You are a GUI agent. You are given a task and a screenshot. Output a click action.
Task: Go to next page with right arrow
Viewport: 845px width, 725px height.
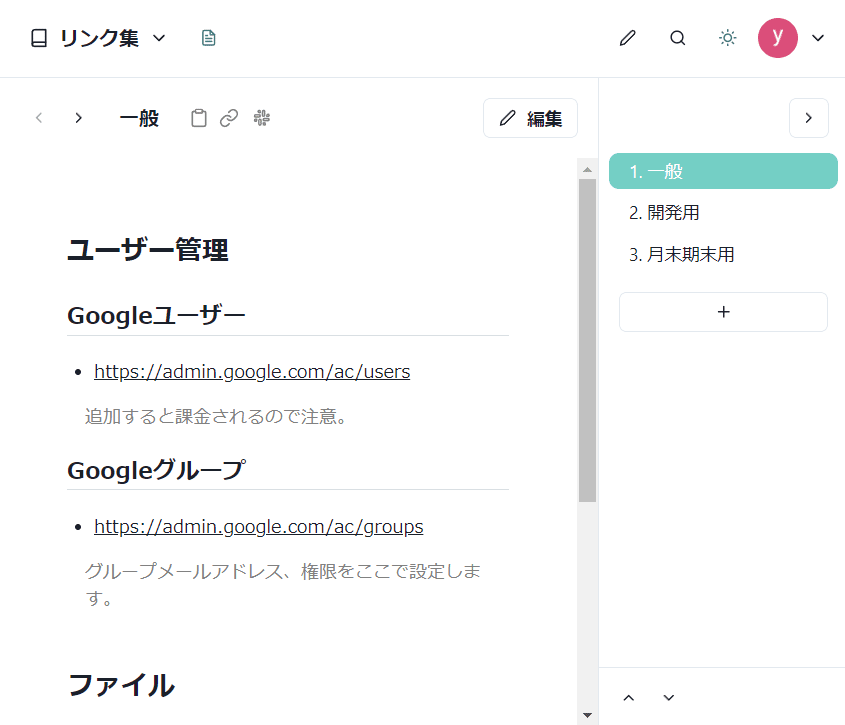[x=78, y=118]
